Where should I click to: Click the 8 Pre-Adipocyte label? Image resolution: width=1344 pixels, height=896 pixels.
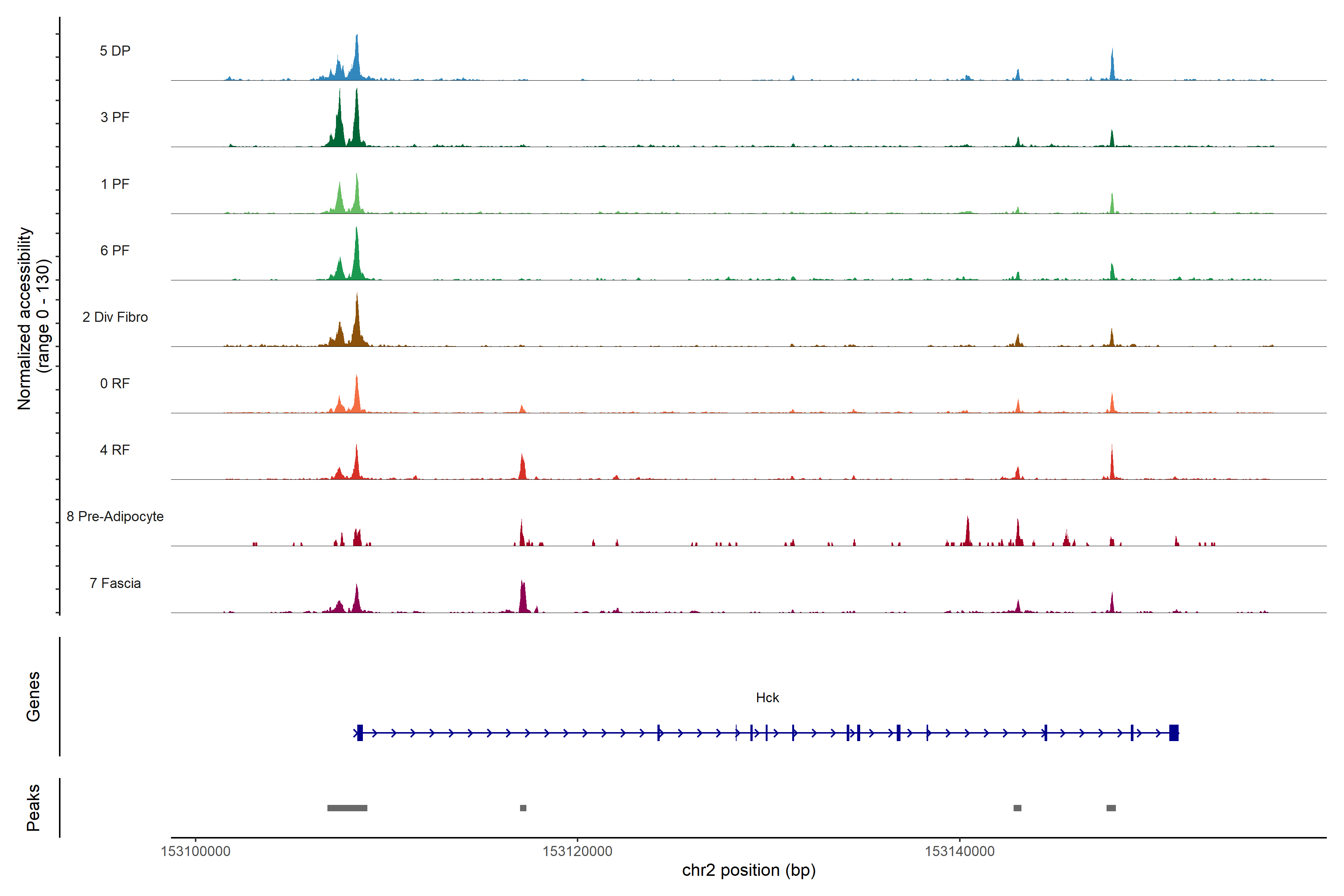coord(115,517)
